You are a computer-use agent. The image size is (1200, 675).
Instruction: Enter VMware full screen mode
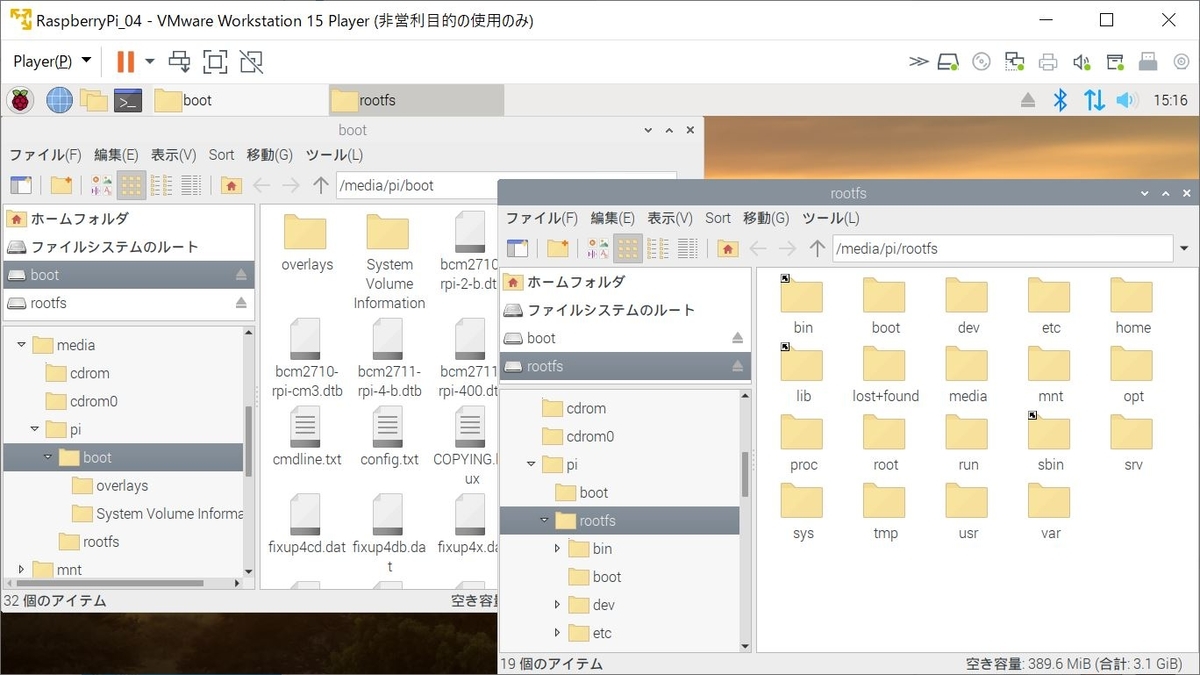215,62
